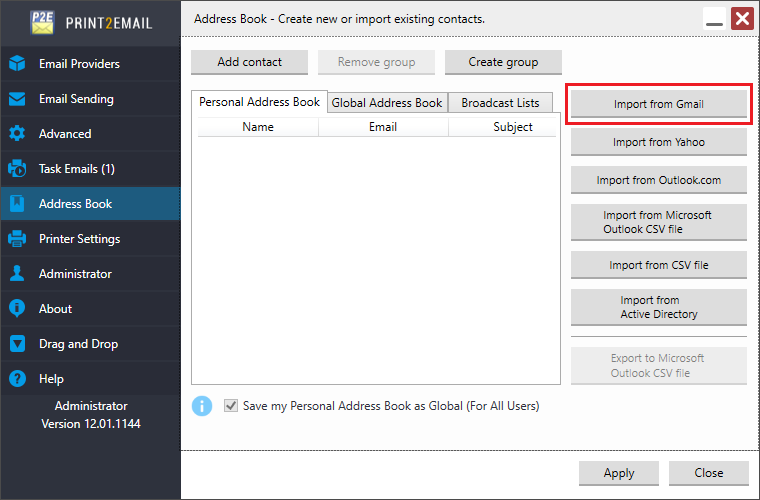
Task: Sort the list by the Email column header
Action: 383,127
